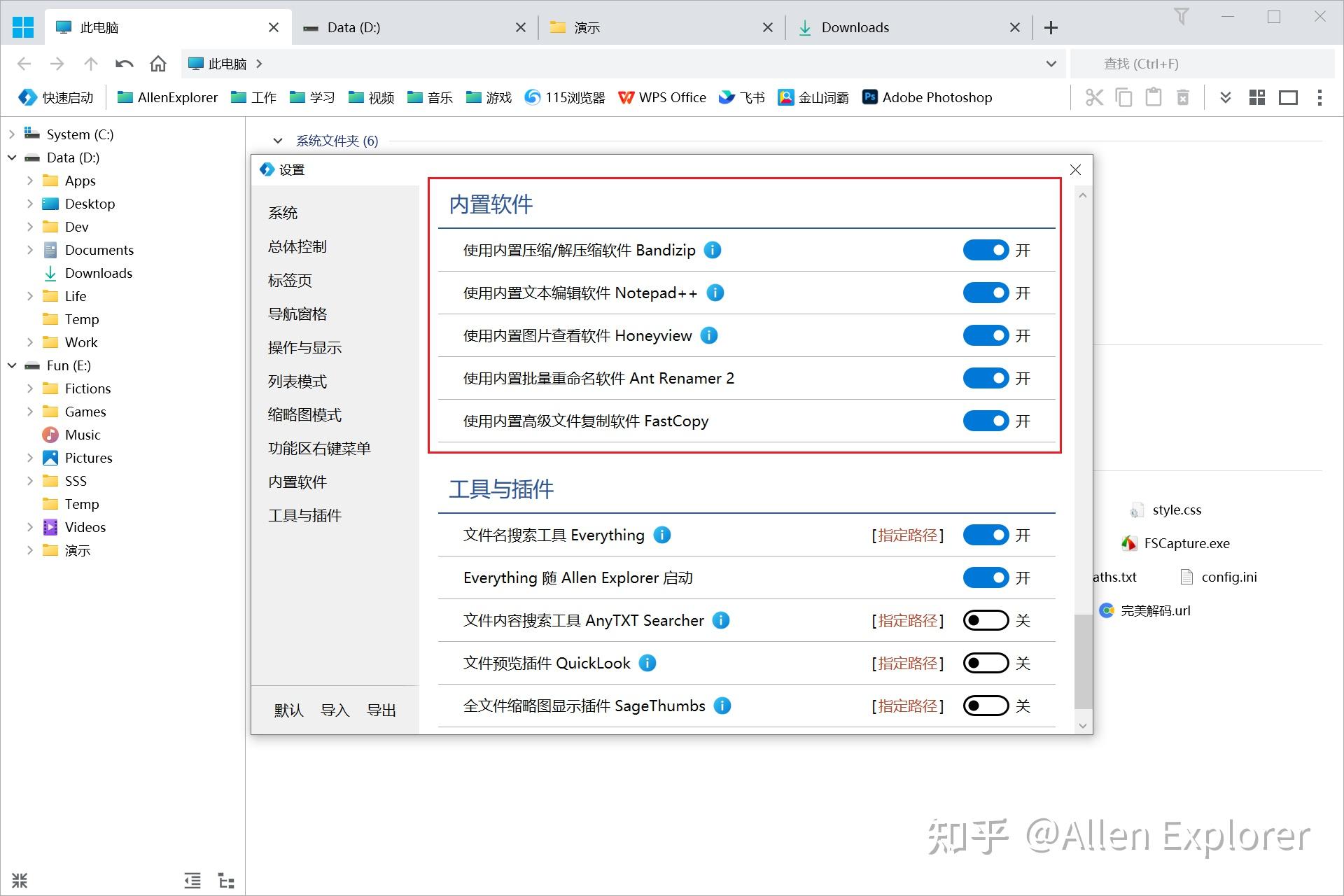
Task: Disable the Honeyview image viewer toggle
Action: (986, 335)
